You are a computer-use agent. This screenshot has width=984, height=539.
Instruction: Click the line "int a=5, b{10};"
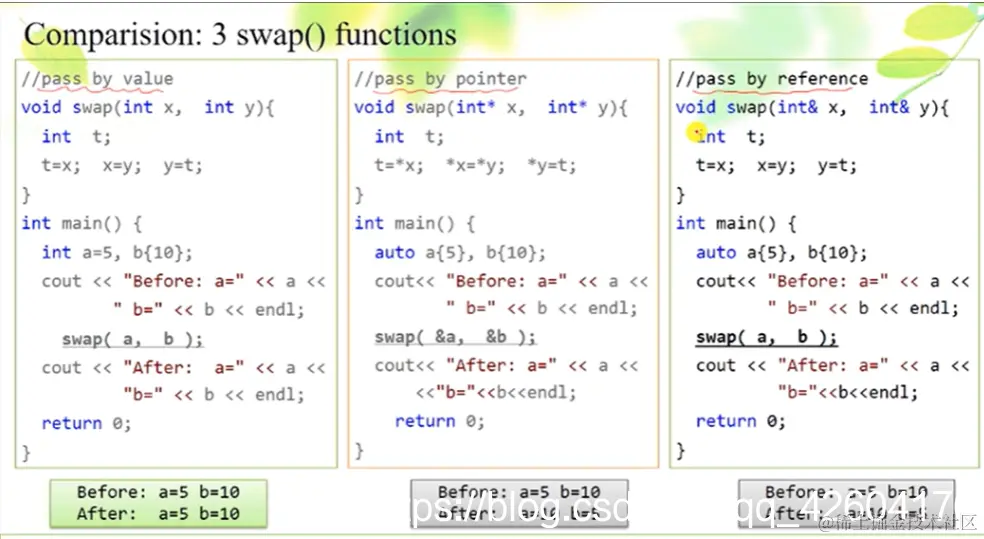(x=117, y=252)
